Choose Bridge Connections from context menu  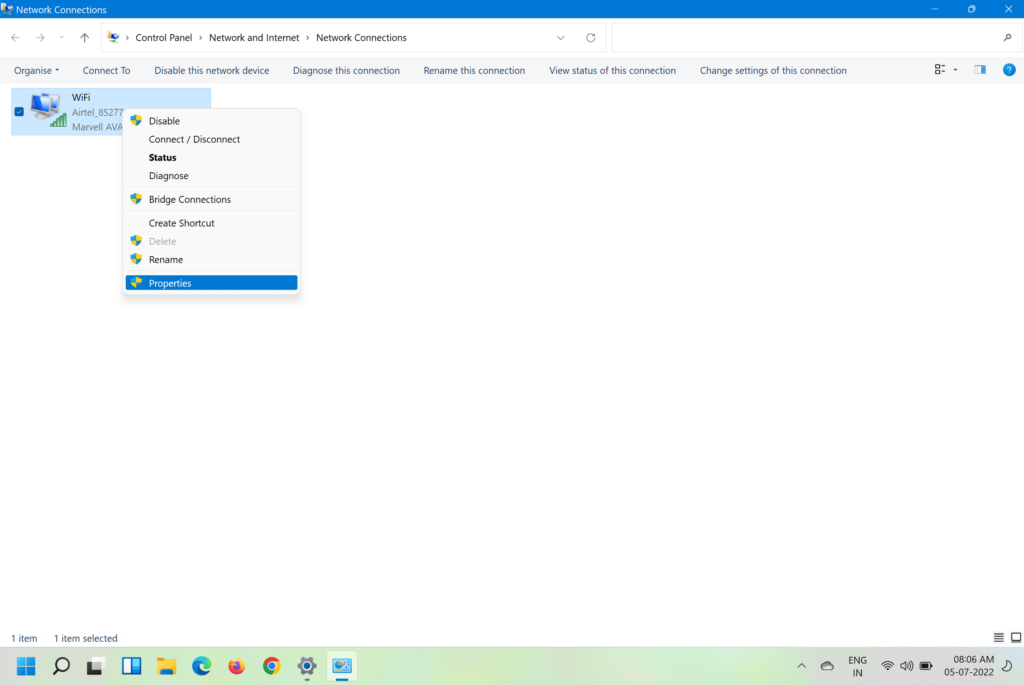point(189,199)
